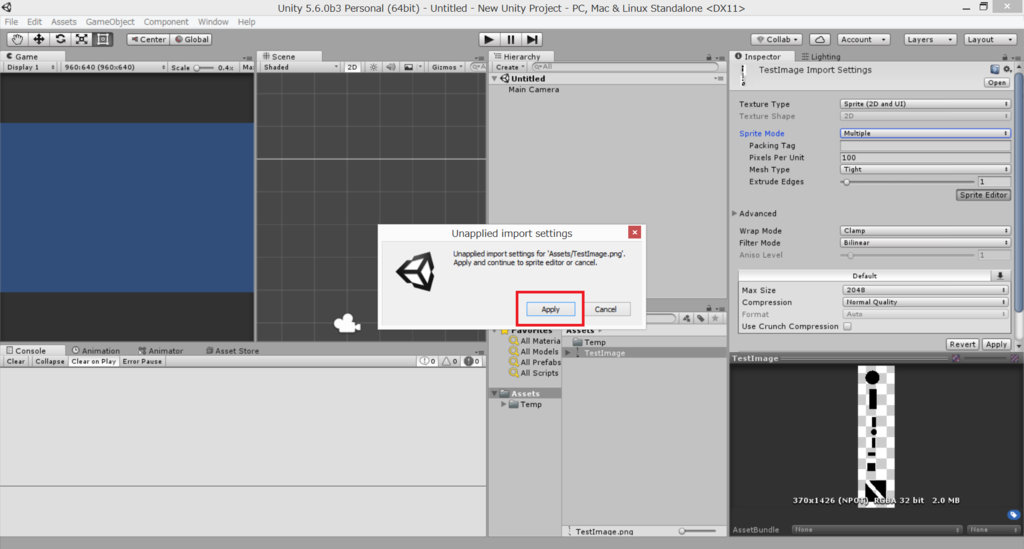Click the Pixels Per Unit field
The image size is (1024, 549).
925,157
